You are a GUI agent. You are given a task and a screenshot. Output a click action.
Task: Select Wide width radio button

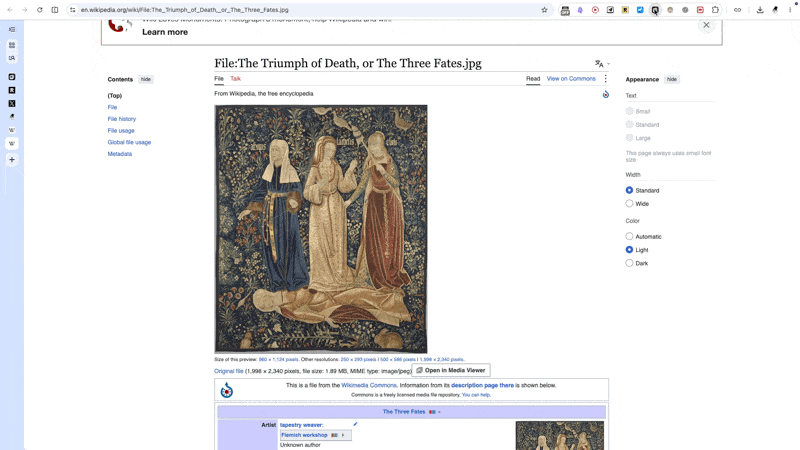[x=629, y=204]
